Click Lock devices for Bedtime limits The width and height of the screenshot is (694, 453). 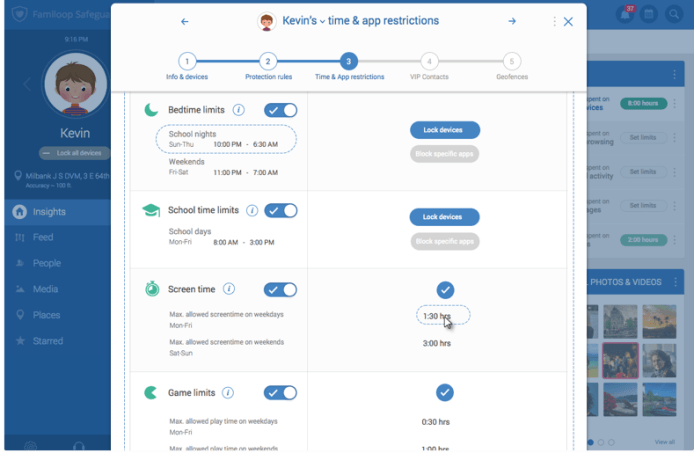445,130
